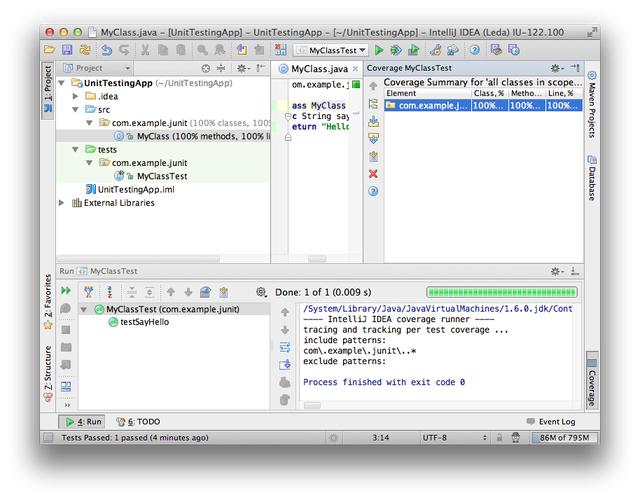Expand the .idea folder

click(75, 96)
